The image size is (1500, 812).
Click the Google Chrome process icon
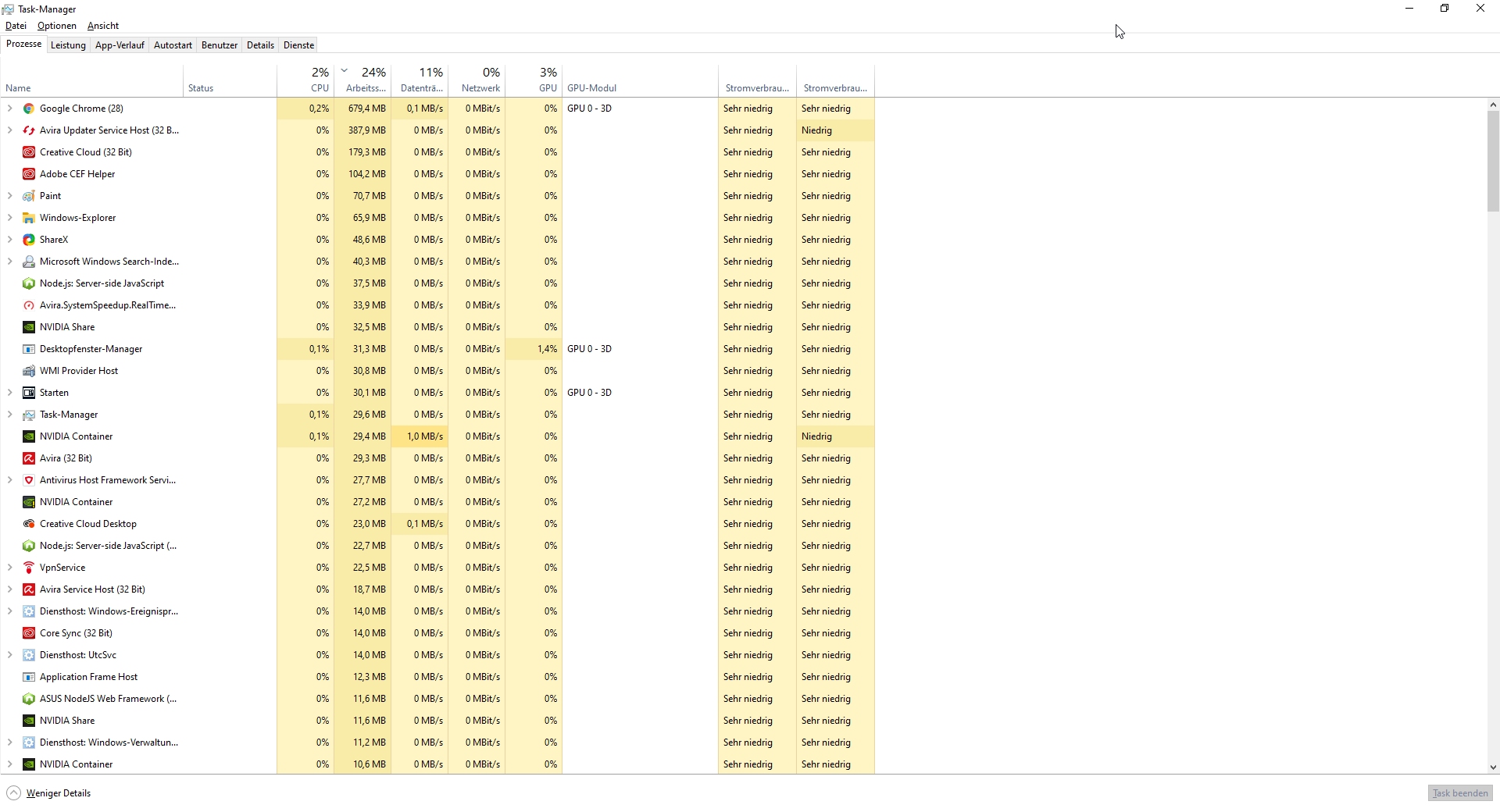tap(29, 109)
